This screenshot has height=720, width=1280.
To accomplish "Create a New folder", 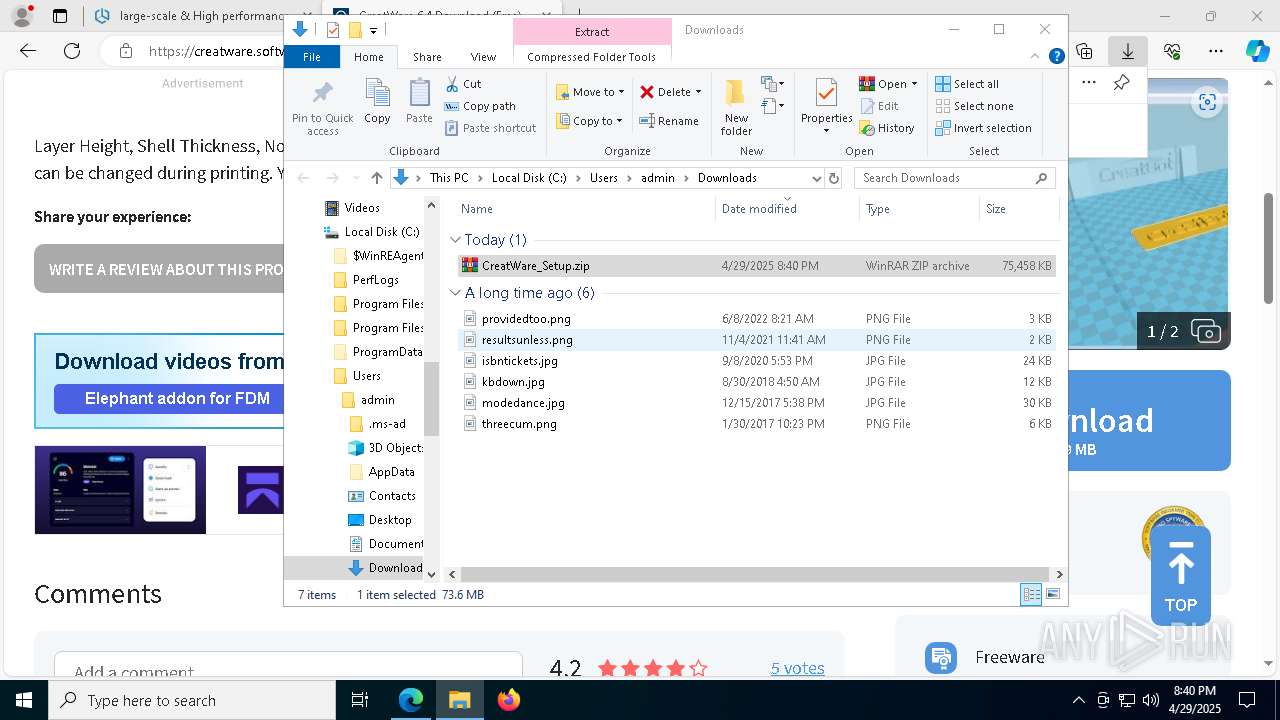I will coord(736,108).
